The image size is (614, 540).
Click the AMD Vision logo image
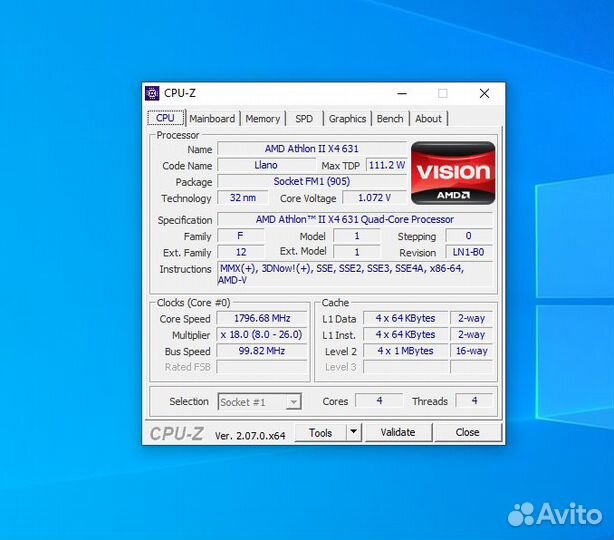(x=453, y=173)
